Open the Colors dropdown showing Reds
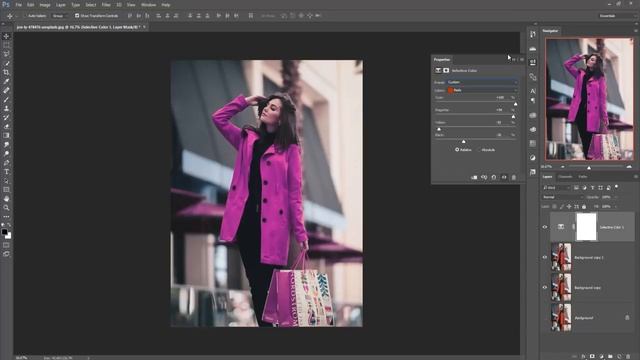640x360 pixels. click(482, 90)
